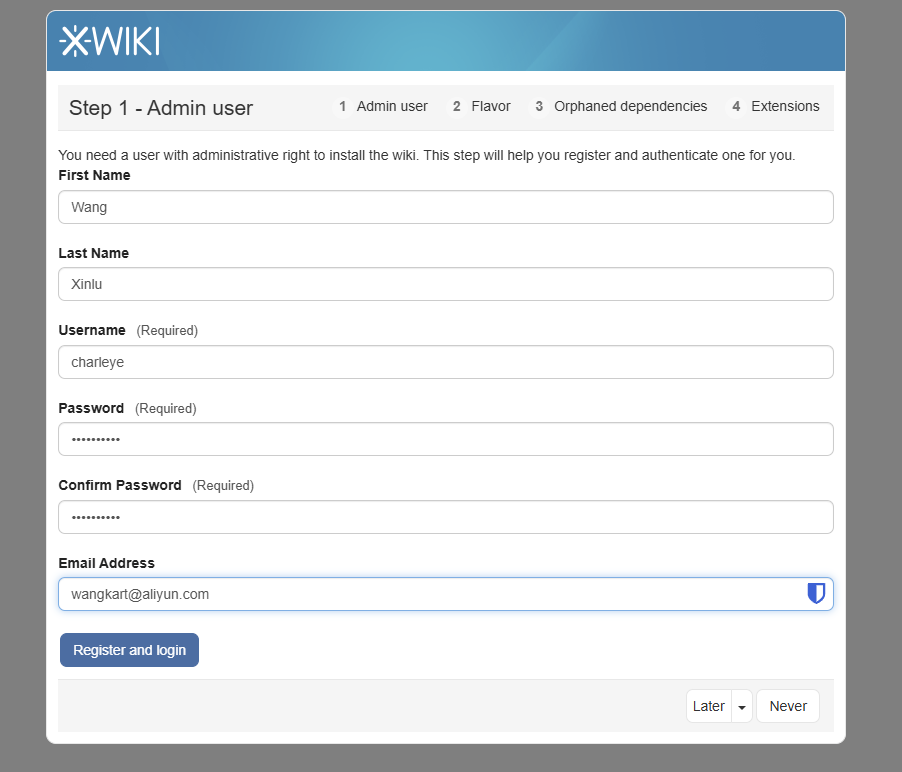Image resolution: width=902 pixels, height=772 pixels.
Task: Click the Username label text
Action: click(x=92, y=330)
